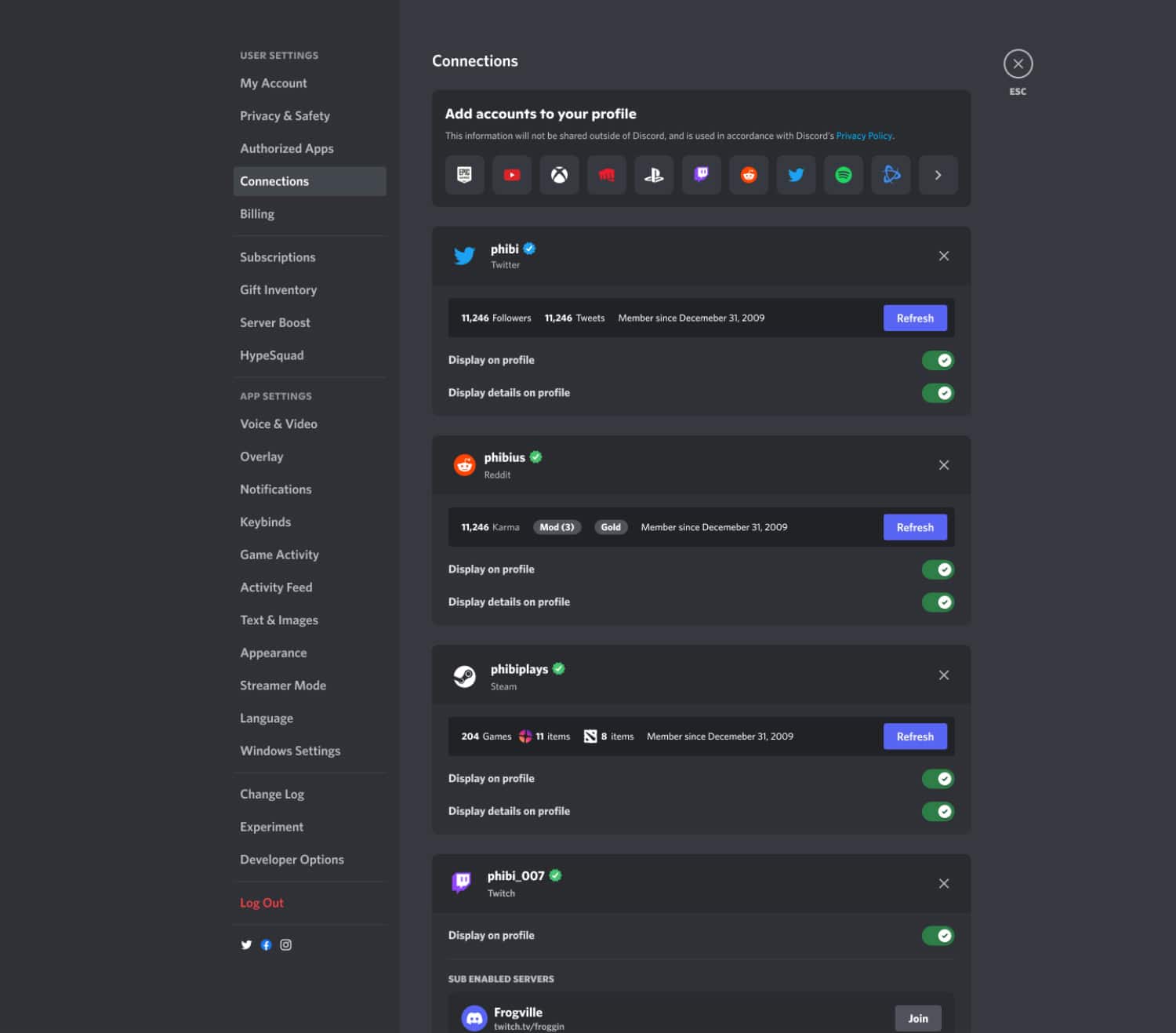This screenshot has width=1176, height=1033.
Task: Click the Twitter bird logo beside phibi
Action: (x=464, y=256)
